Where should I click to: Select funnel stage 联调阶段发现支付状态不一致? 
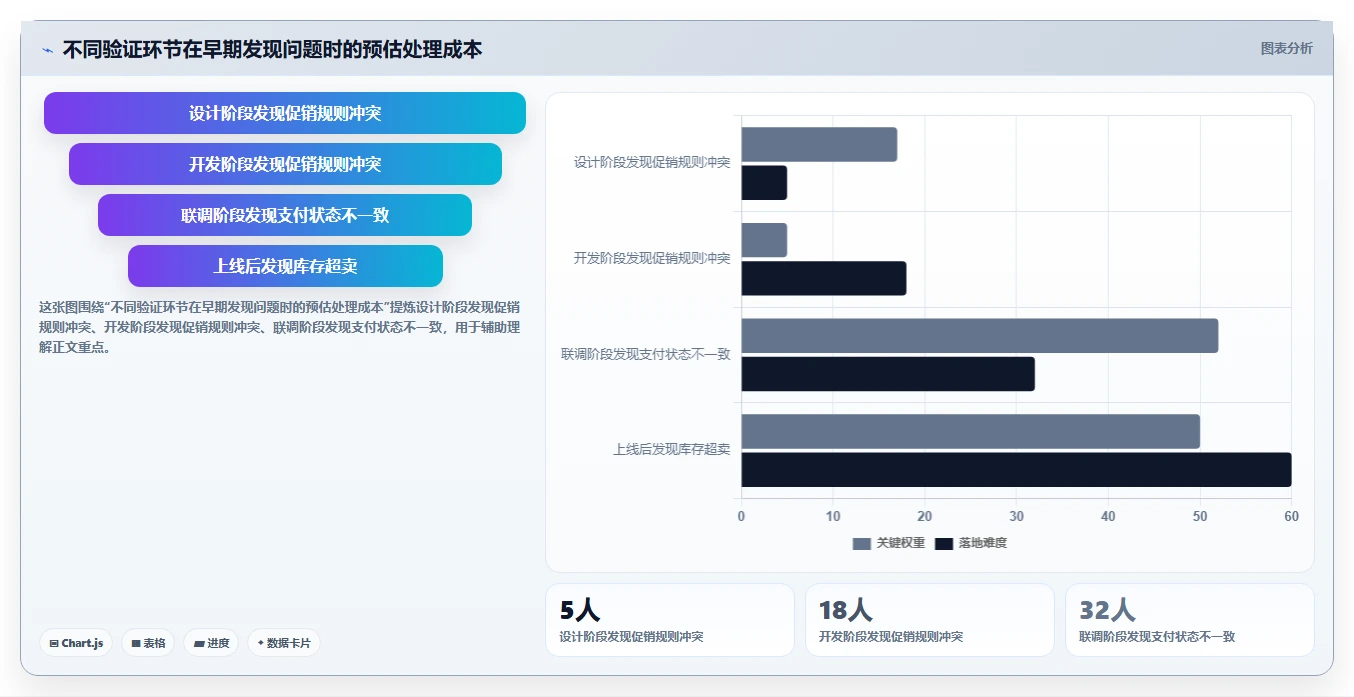click(x=285, y=215)
